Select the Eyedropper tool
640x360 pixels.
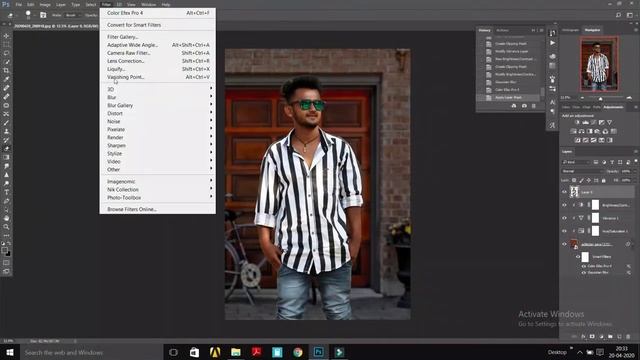6,79
